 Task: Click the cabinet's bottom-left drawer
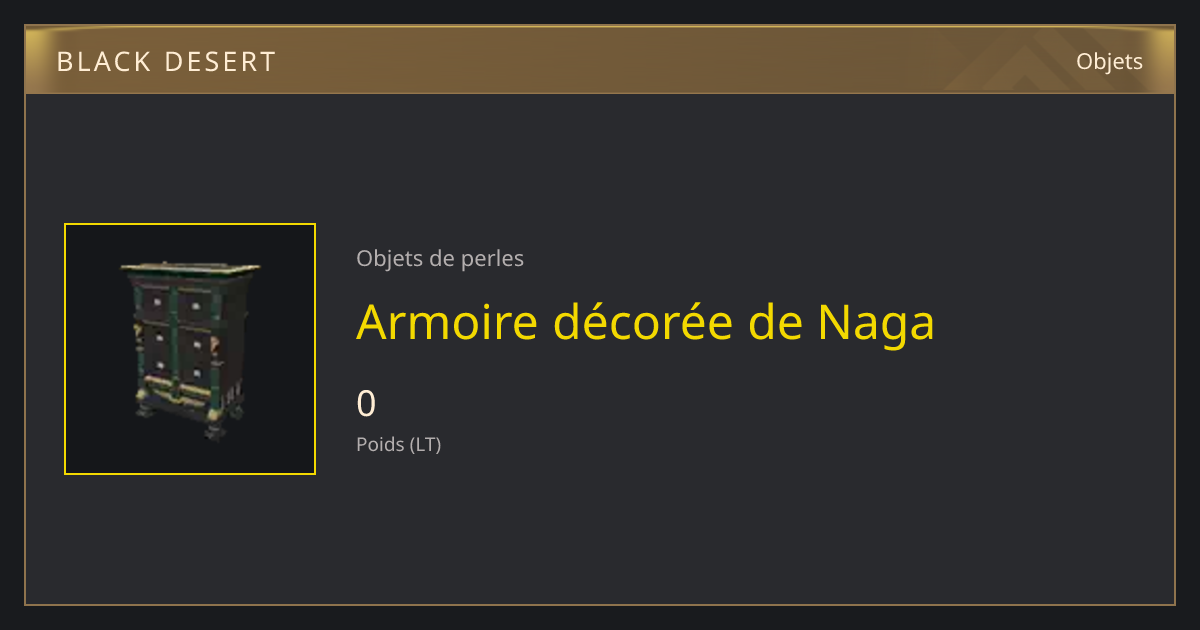click(x=158, y=366)
